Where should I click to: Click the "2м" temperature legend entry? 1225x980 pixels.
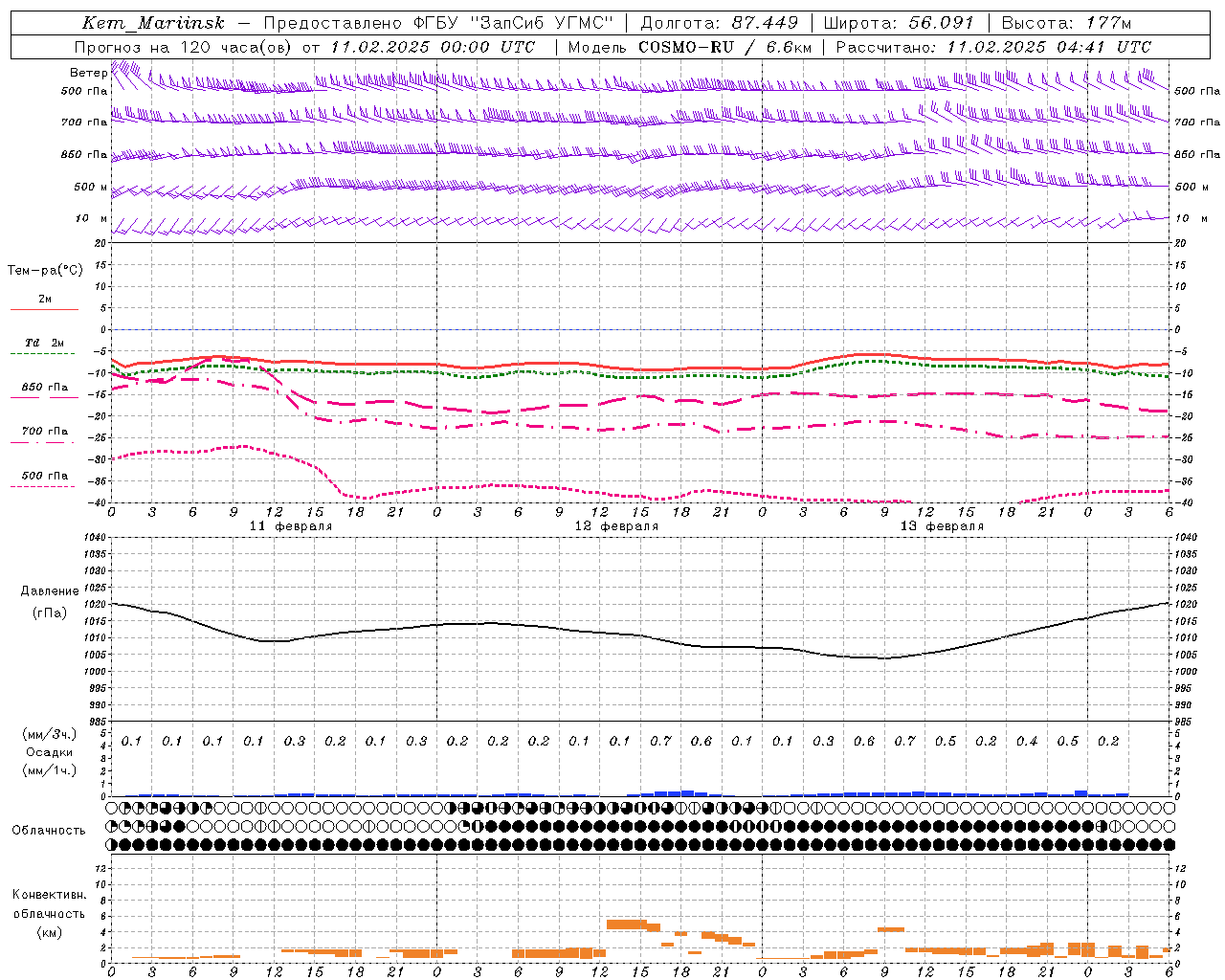tap(45, 300)
